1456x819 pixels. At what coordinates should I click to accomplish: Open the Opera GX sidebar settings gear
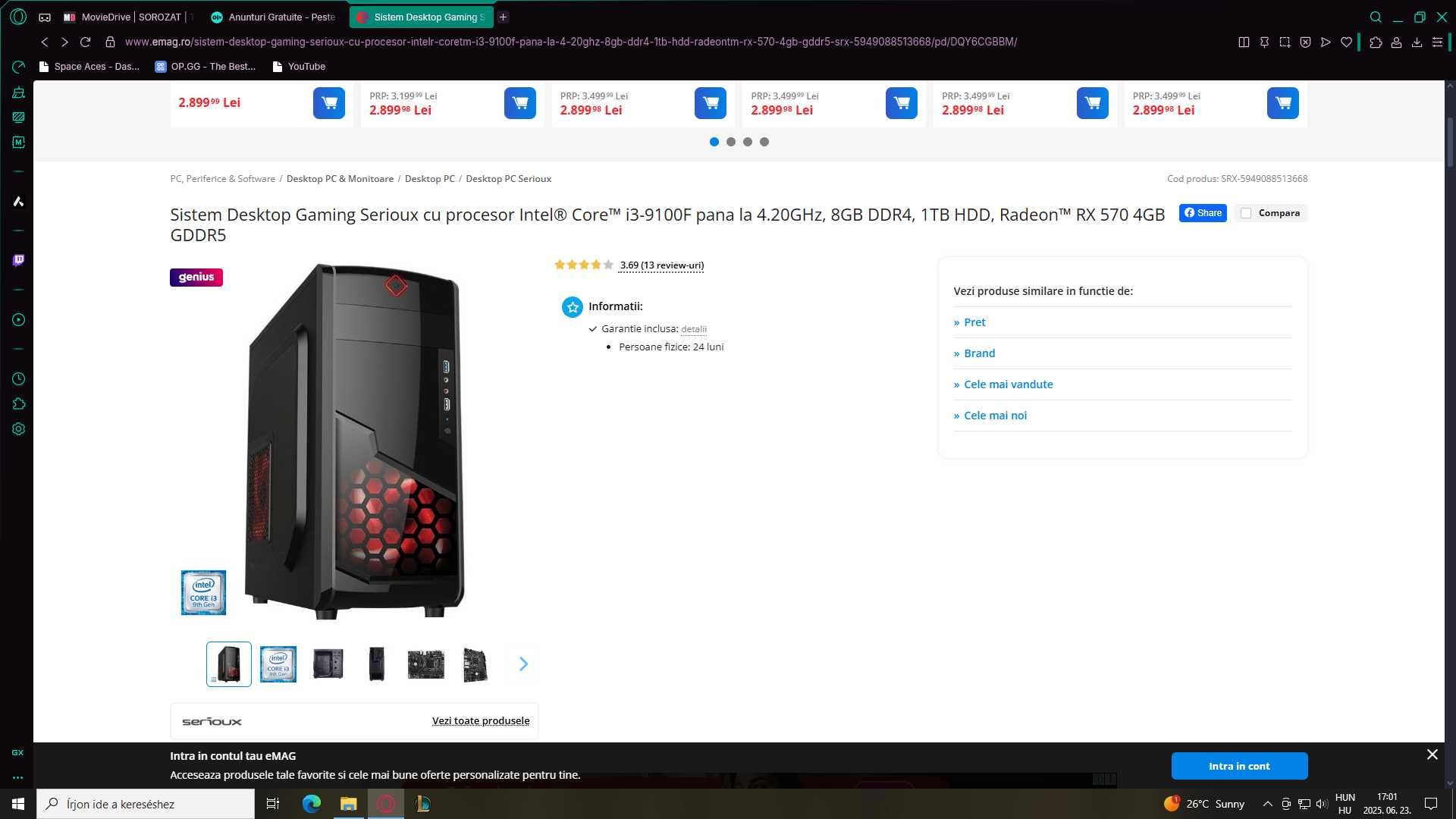point(19,429)
